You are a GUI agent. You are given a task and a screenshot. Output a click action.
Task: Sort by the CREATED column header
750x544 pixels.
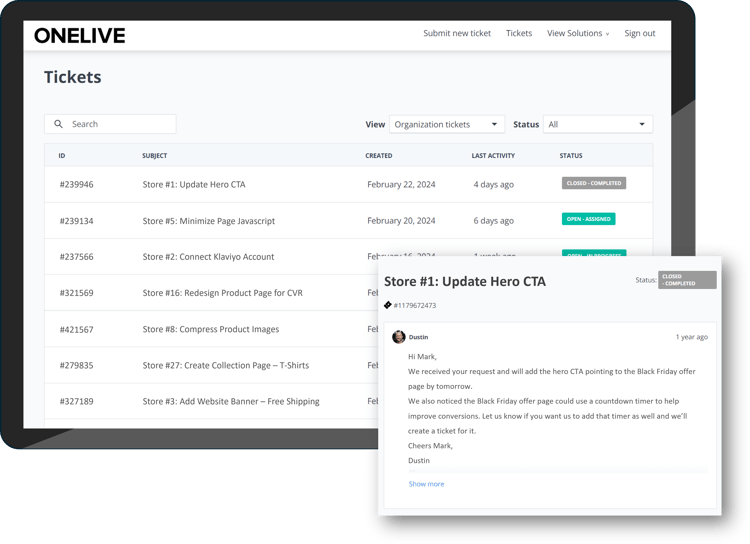pyautogui.click(x=378, y=155)
